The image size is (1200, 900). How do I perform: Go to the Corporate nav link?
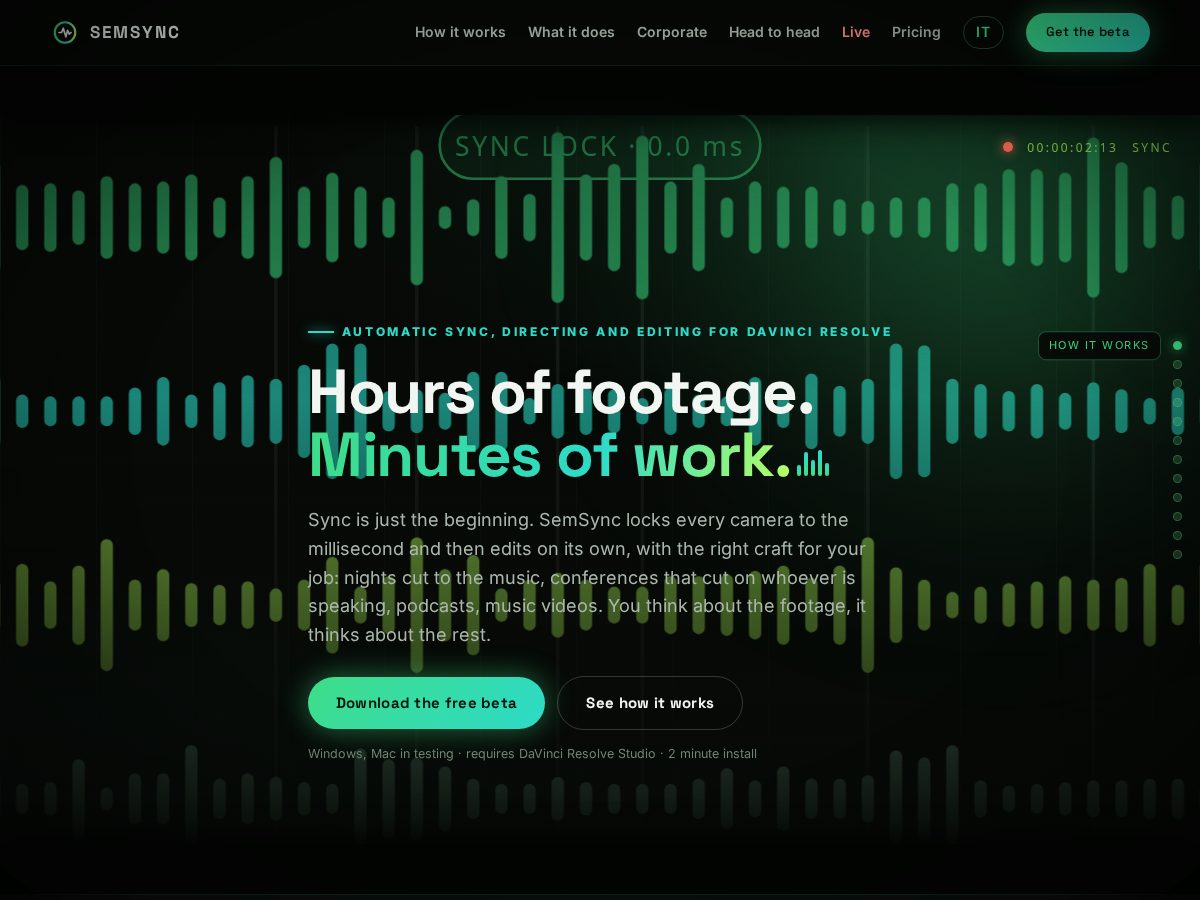click(x=672, y=32)
